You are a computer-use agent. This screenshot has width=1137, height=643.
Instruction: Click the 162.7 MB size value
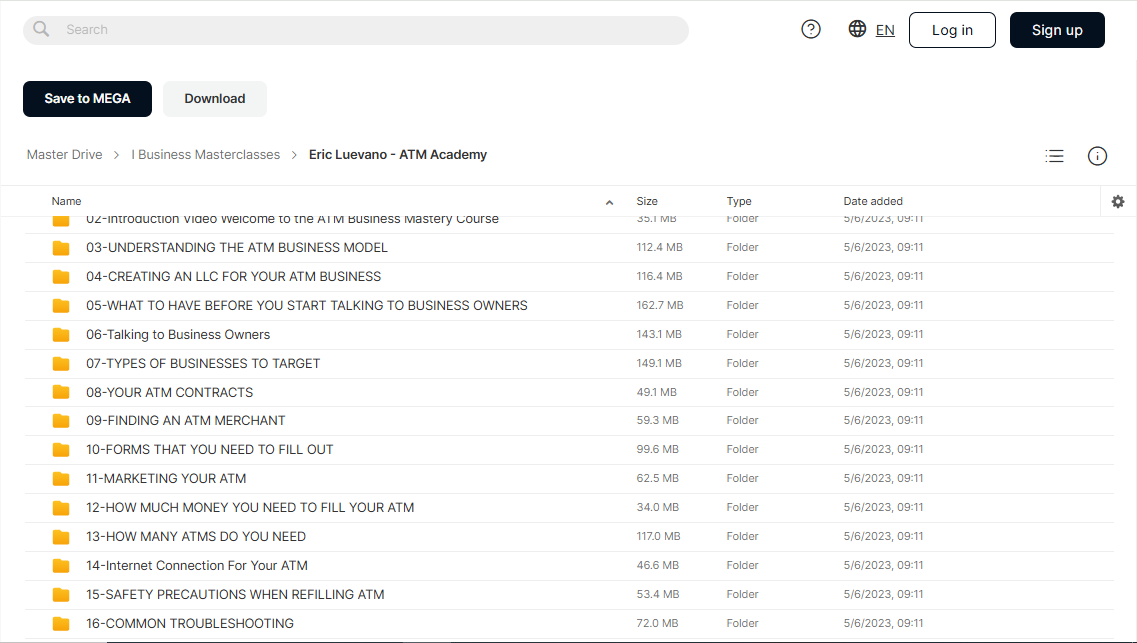(x=660, y=305)
